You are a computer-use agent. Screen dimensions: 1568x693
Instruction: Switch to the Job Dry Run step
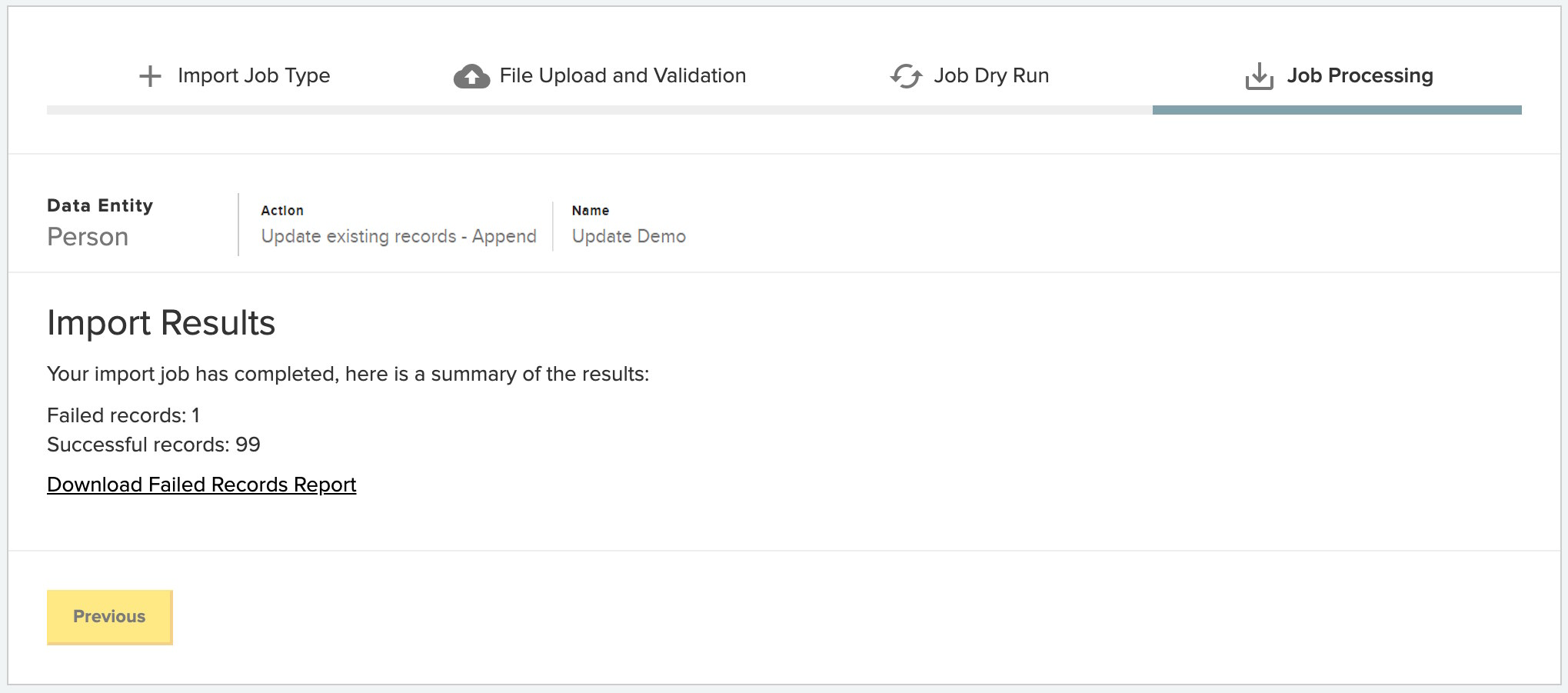click(x=991, y=75)
